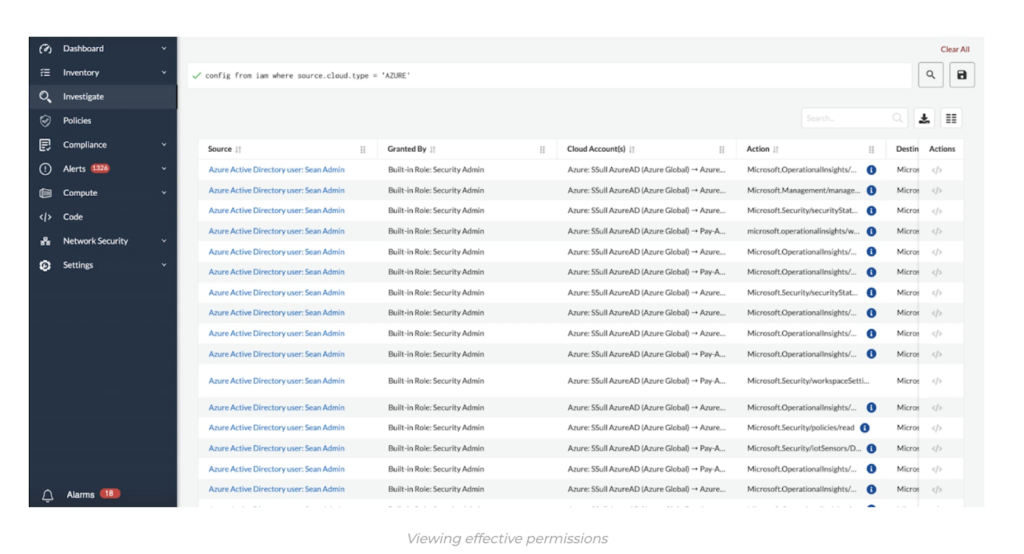Expand the Dashboard menu chevron

click(x=164, y=48)
